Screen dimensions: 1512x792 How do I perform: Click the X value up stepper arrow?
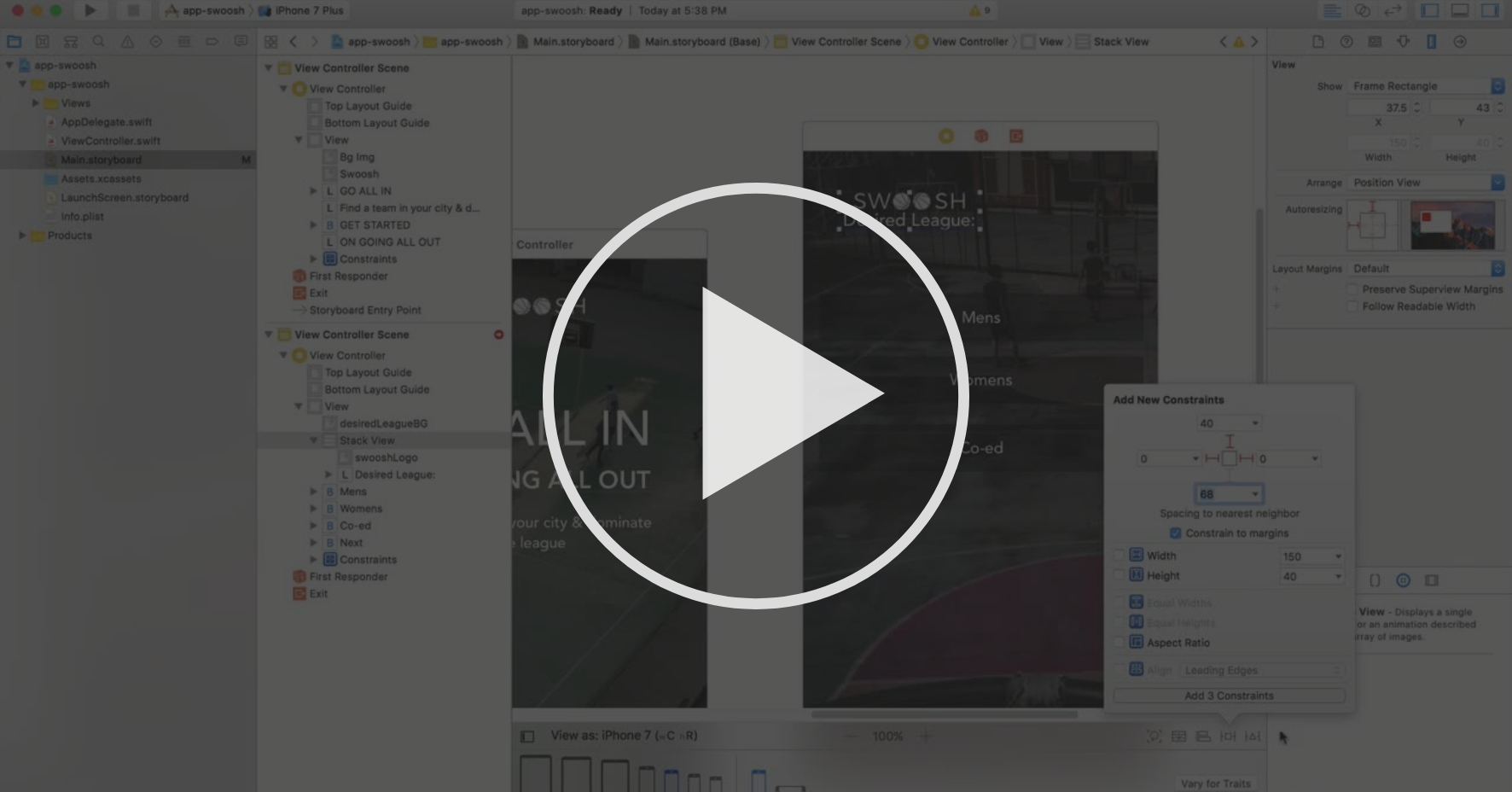click(1418, 104)
